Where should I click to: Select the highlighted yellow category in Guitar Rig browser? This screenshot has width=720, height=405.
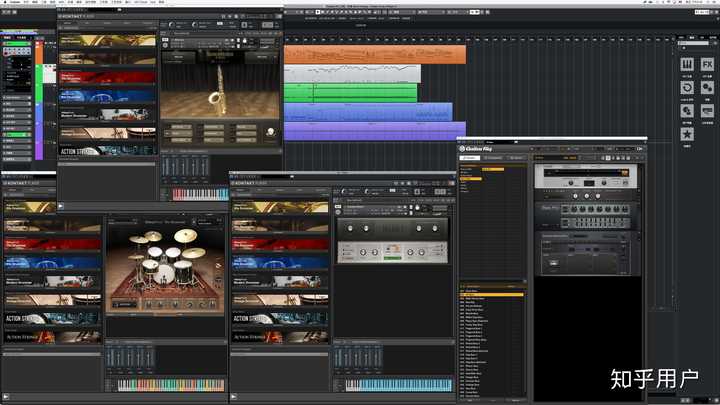471,179
